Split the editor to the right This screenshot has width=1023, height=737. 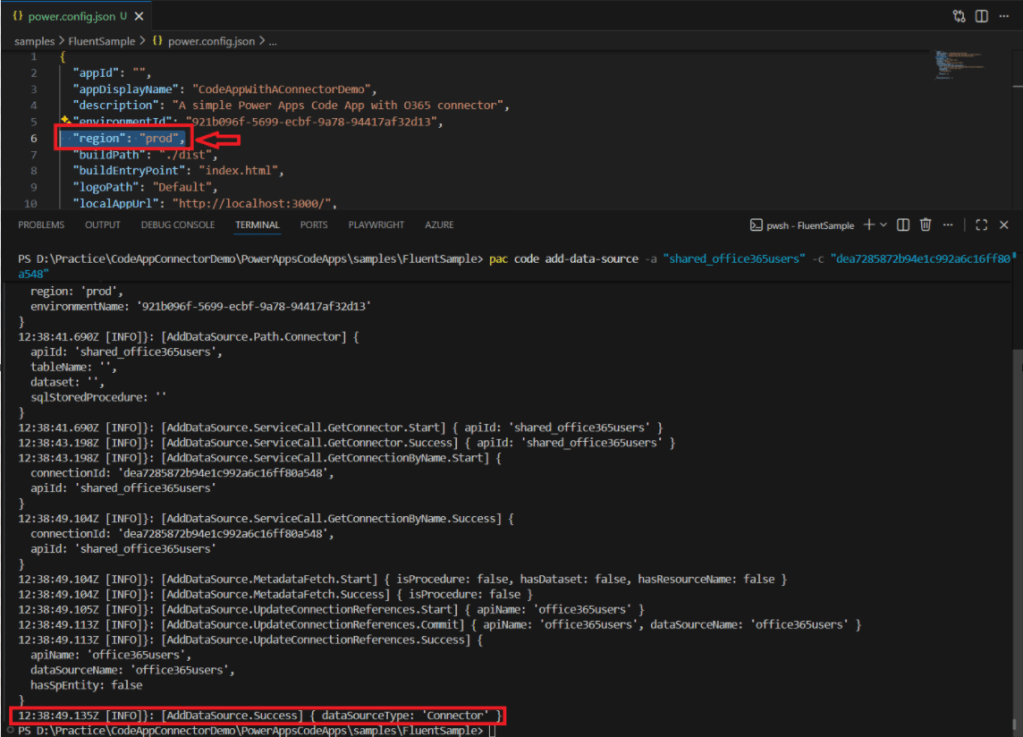[x=981, y=17]
